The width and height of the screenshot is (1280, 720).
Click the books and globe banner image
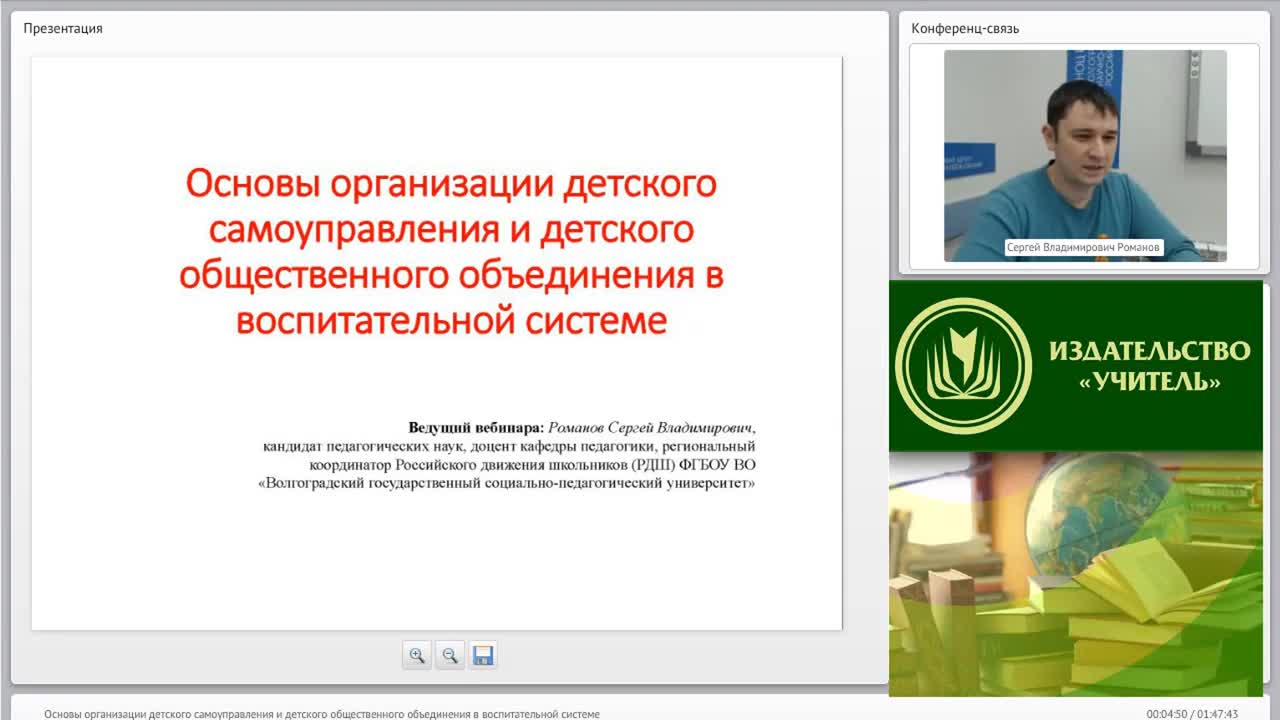click(x=1076, y=574)
